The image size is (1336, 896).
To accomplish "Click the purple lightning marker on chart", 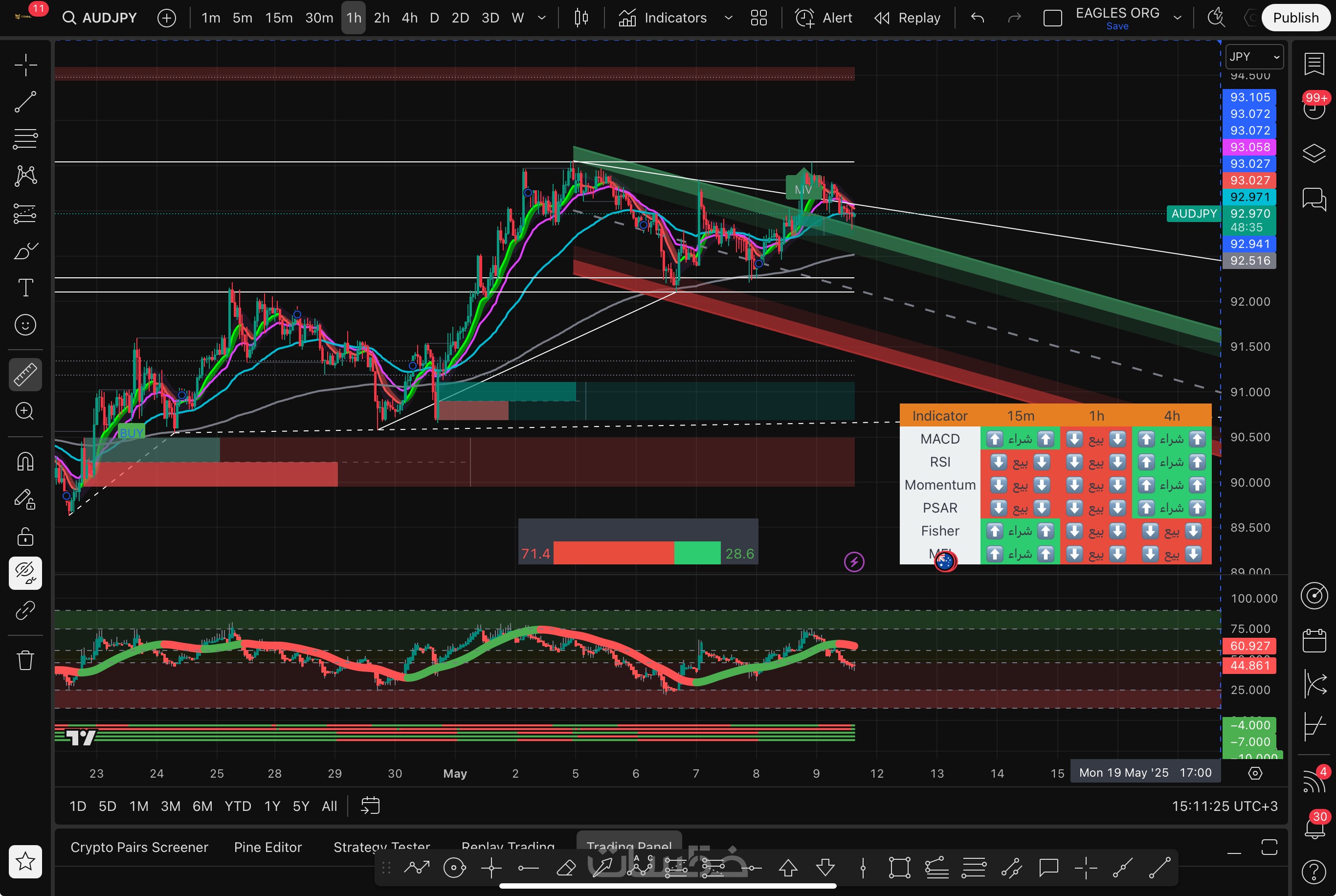I will pyautogui.click(x=854, y=562).
